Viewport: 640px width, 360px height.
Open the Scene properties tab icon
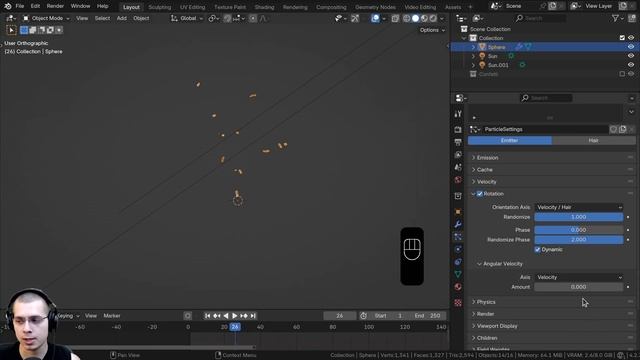pos(458,167)
